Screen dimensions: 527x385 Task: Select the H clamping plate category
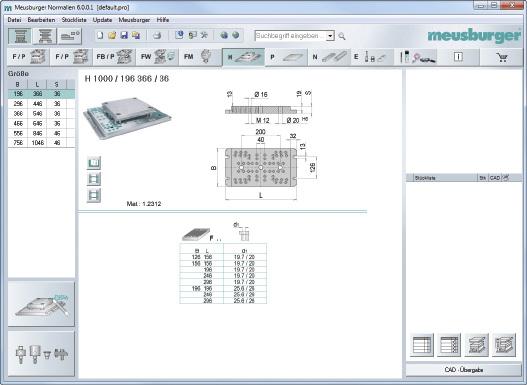click(x=244, y=57)
